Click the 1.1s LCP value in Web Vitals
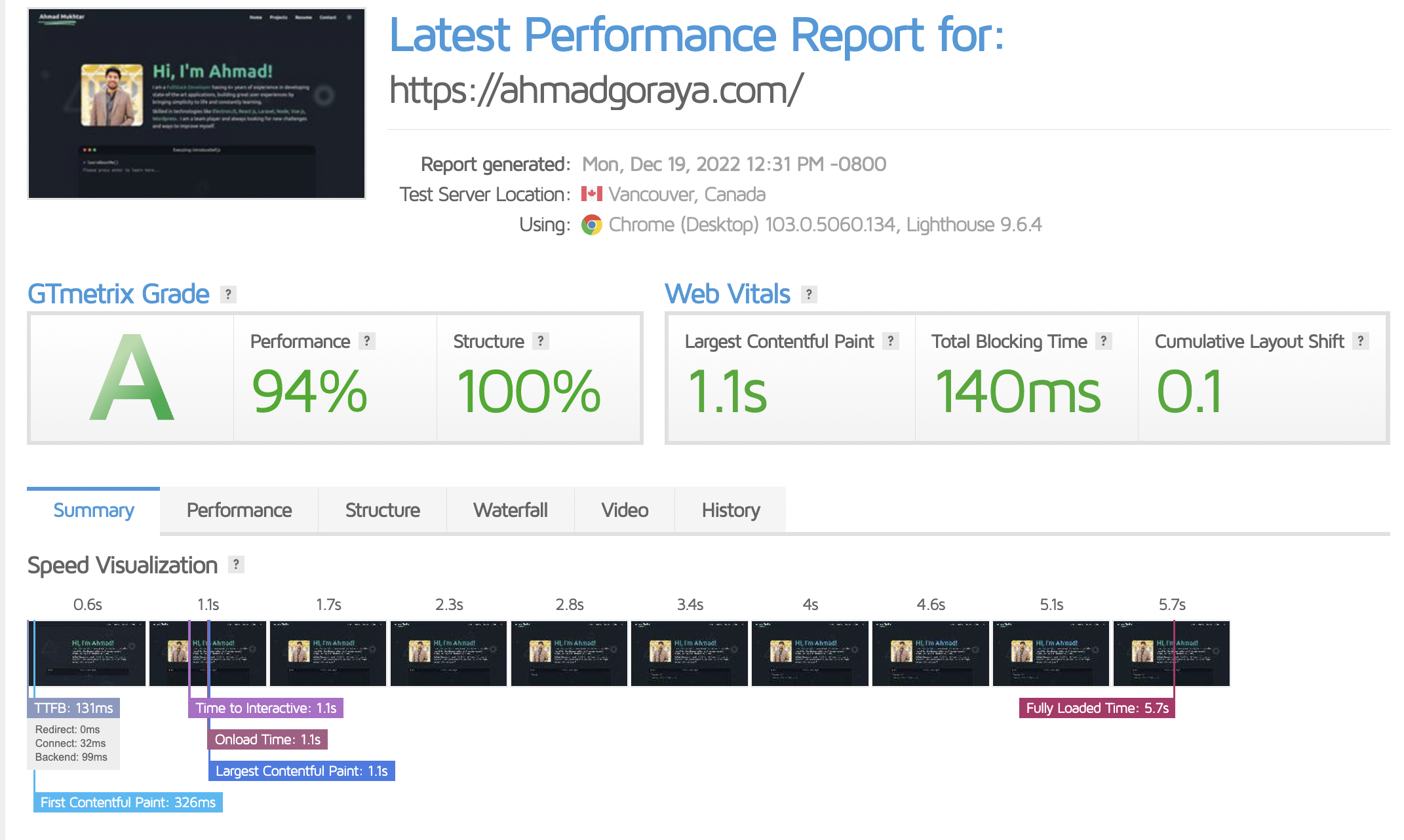The width and height of the screenshot is (1404, 840). [x=727, y=392]
